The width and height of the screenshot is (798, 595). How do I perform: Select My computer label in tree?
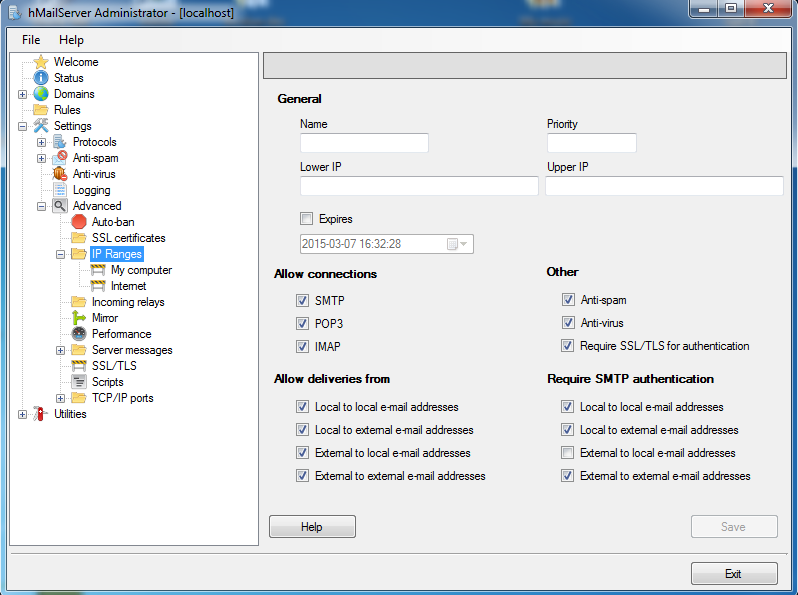[141, 270]
